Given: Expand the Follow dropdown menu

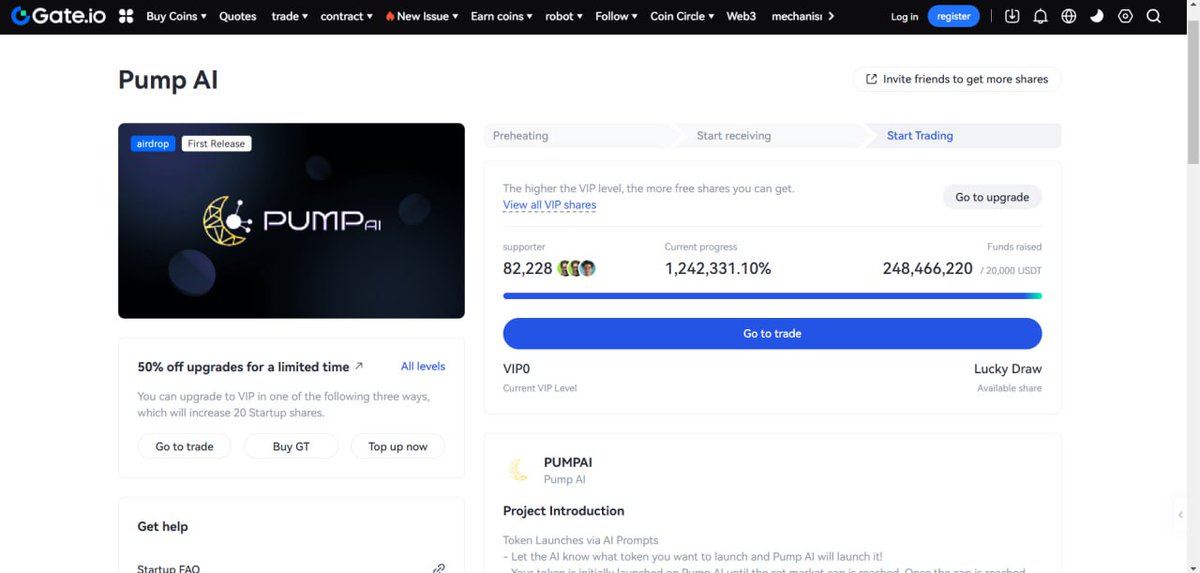Looking at the screenshot, I should (617, 16).
